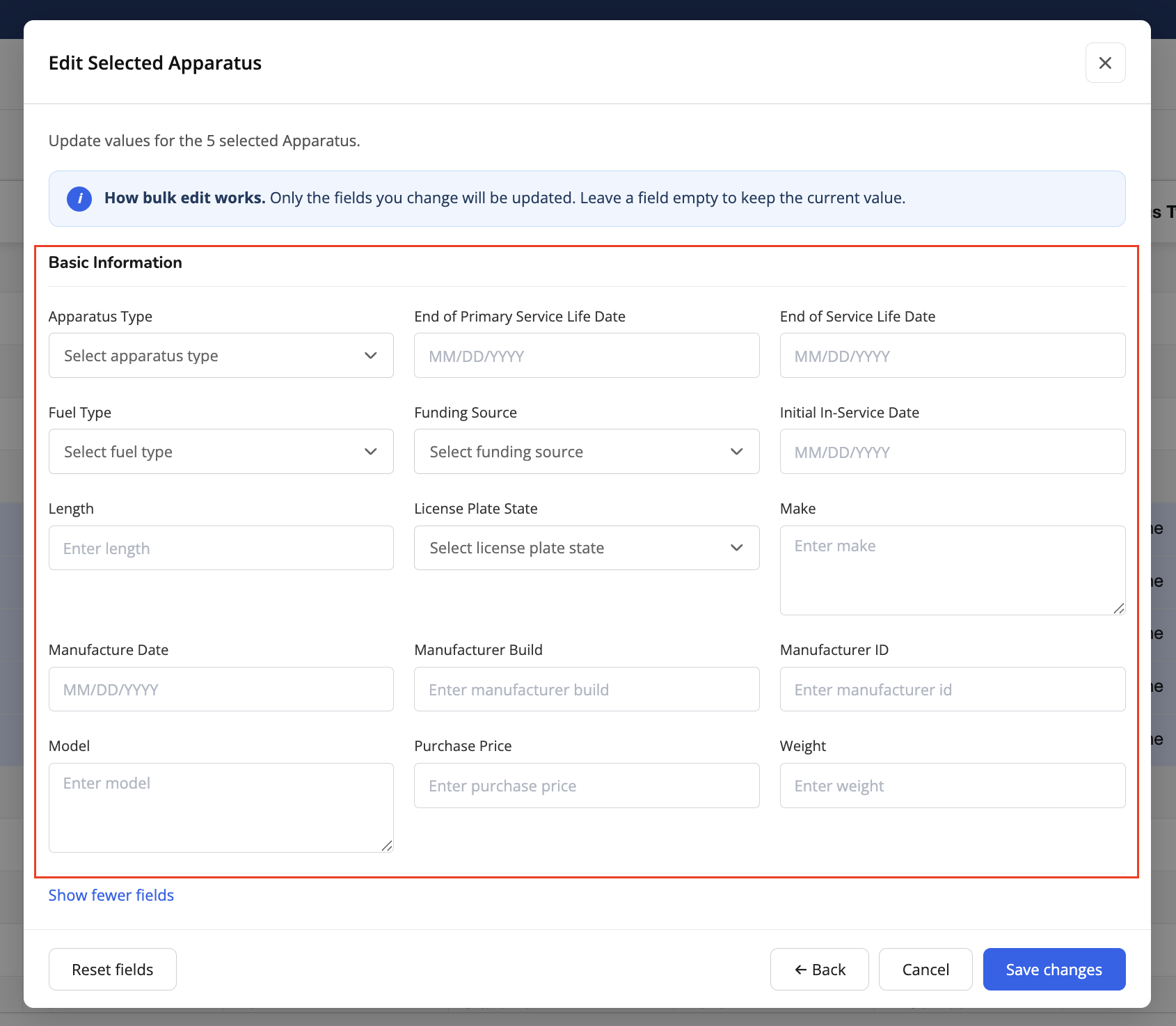Focus the Manufacturer ID input
The height and width of the screenshot is (1026, 1176).
pos(953,689)
